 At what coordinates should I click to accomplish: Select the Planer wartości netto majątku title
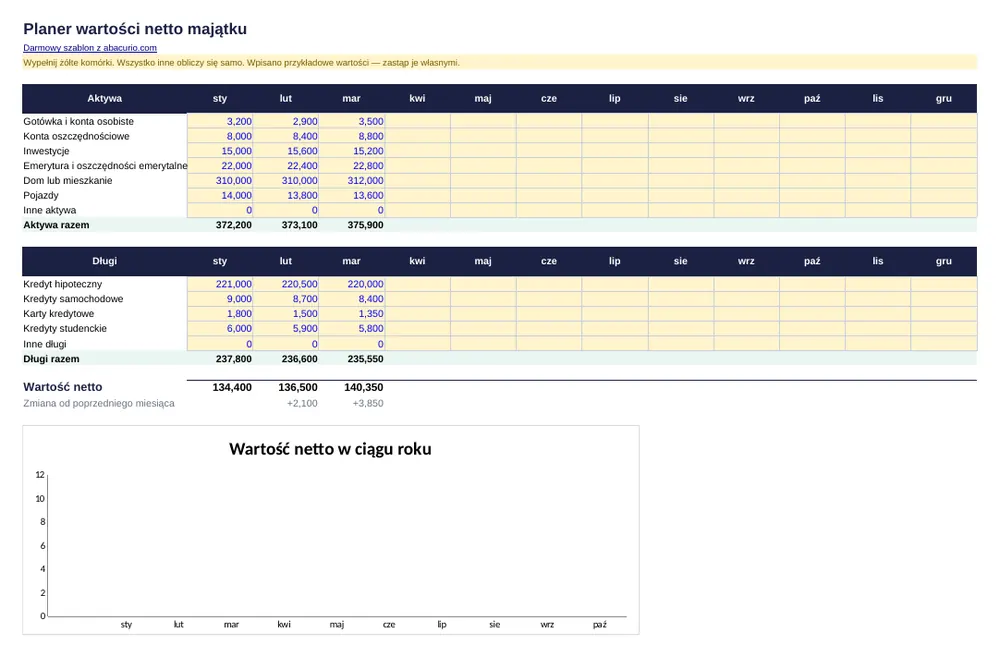pyautogui.click(x=135, y=29)
